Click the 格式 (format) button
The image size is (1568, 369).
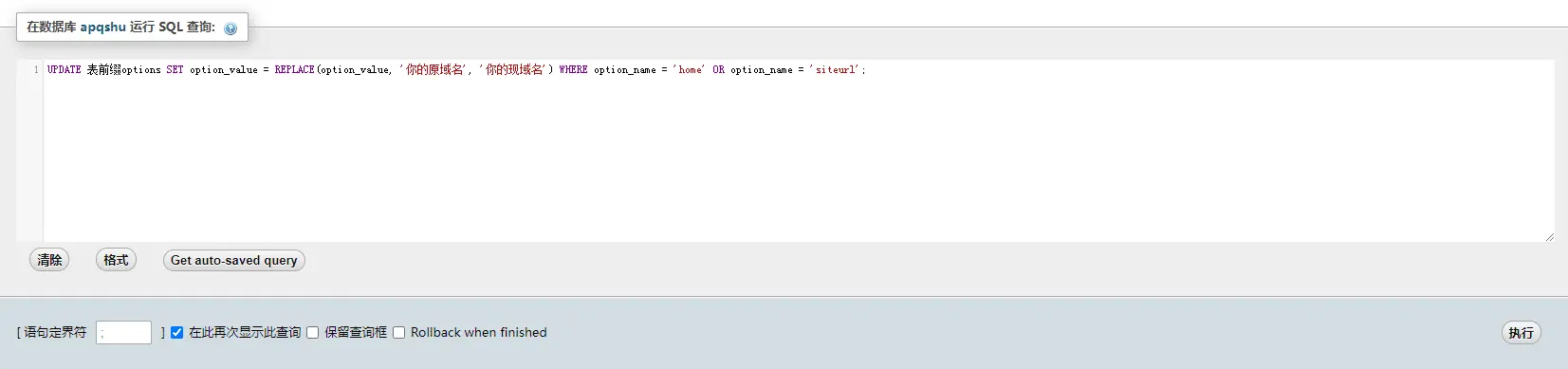pos(116,260)
